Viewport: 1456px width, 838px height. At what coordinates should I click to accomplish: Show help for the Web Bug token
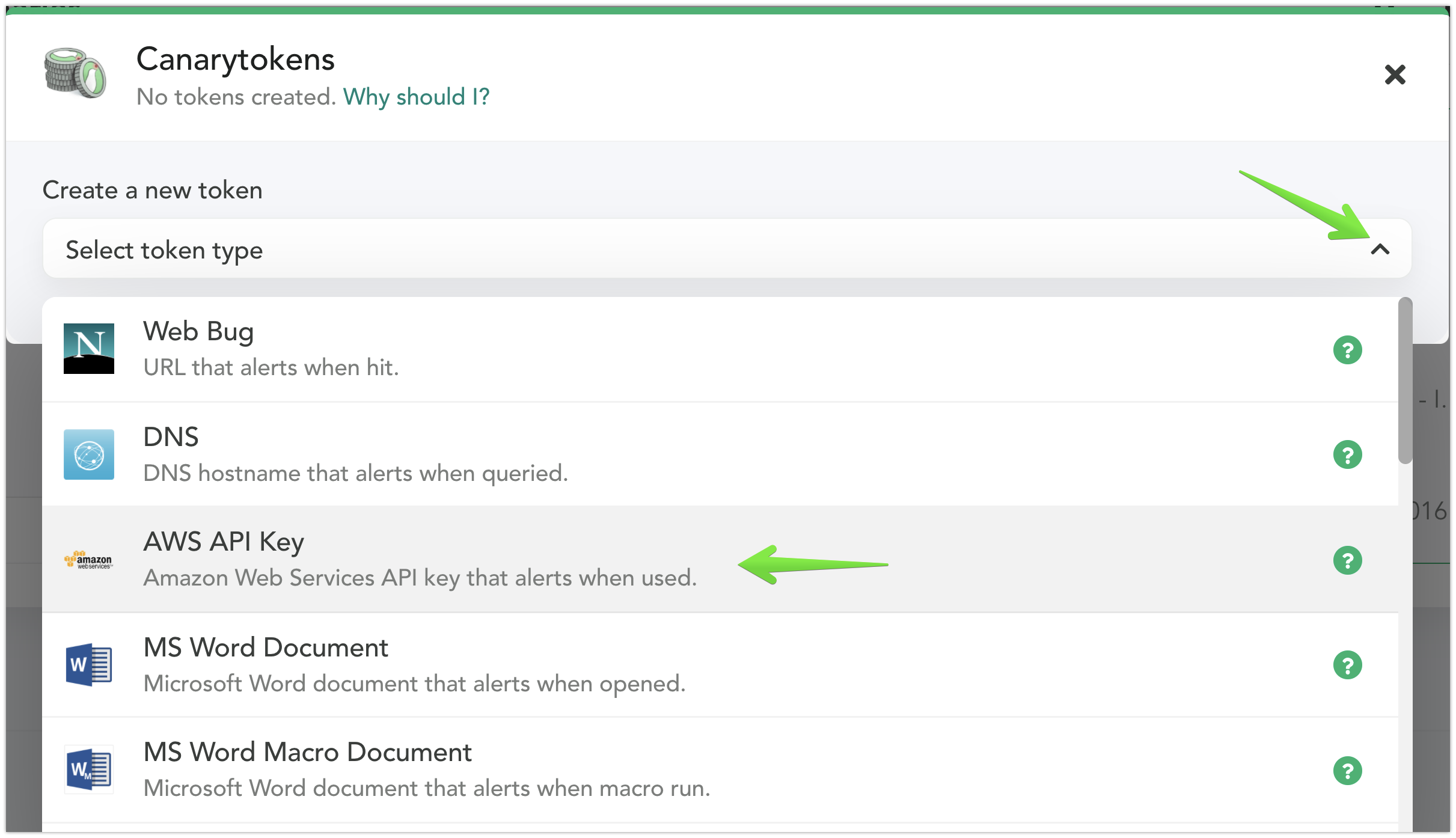(1347, 350)
